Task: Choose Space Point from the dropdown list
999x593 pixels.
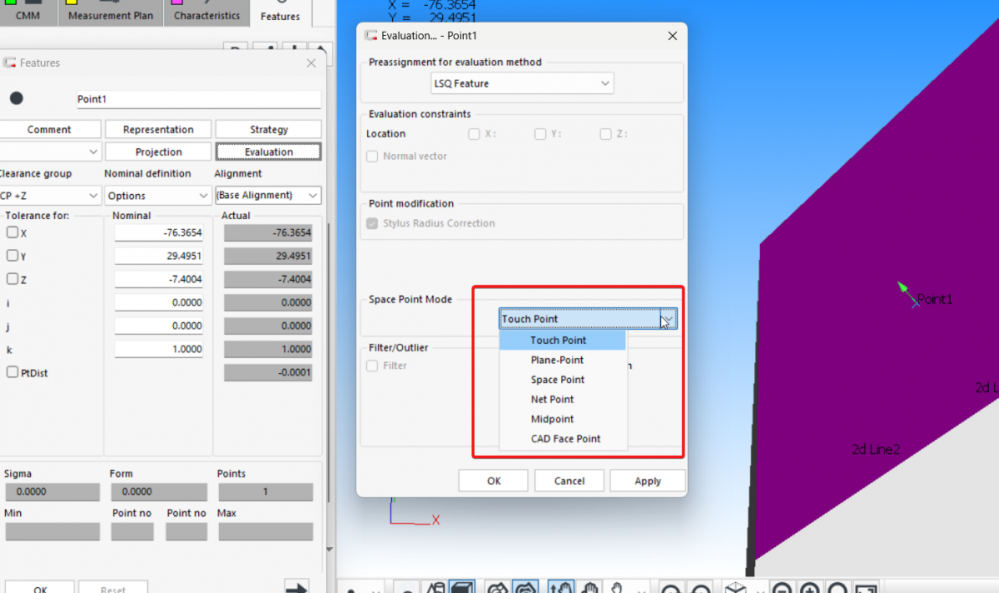Action: pos(558,380)
